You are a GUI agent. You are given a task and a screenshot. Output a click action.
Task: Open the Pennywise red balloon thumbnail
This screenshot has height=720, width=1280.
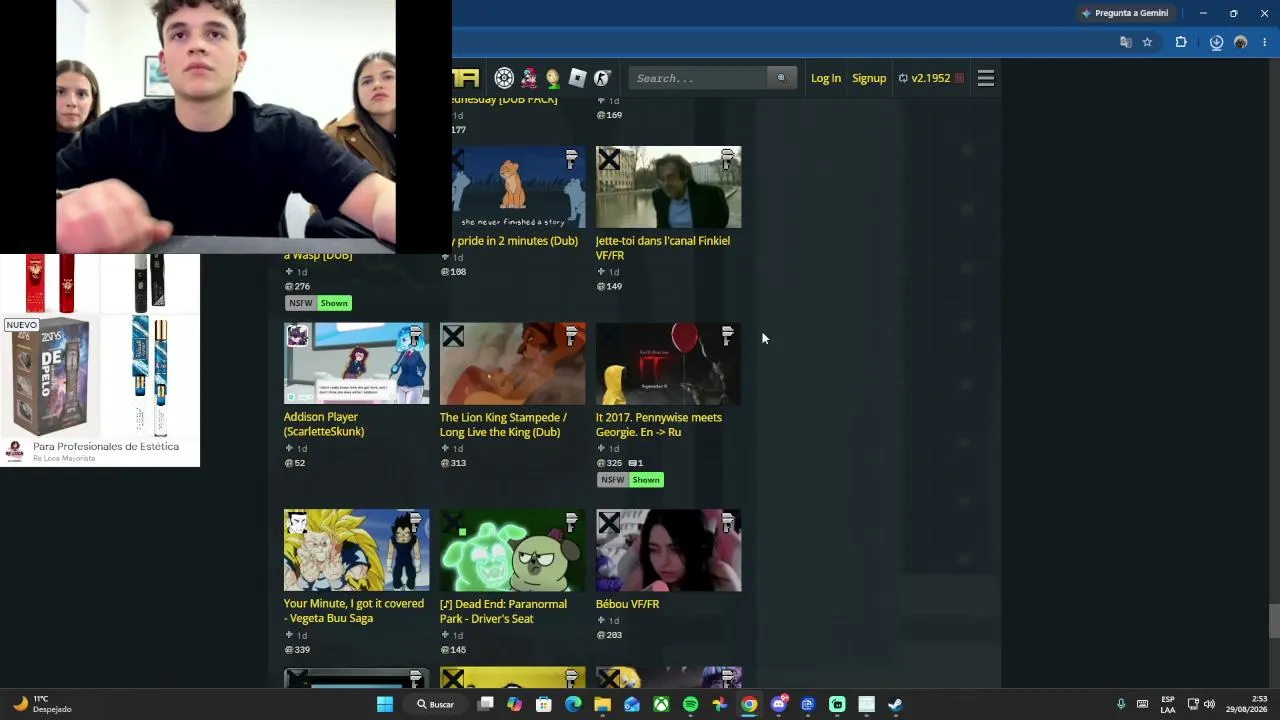tap(669, 363)
